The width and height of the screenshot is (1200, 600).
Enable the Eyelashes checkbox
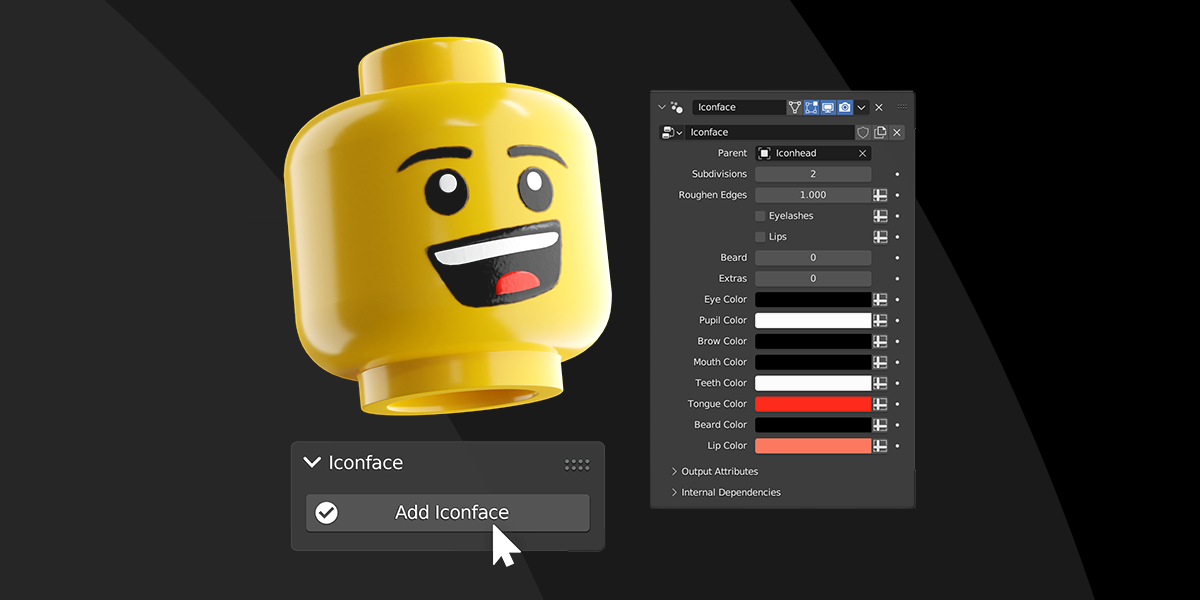(761, 216)
